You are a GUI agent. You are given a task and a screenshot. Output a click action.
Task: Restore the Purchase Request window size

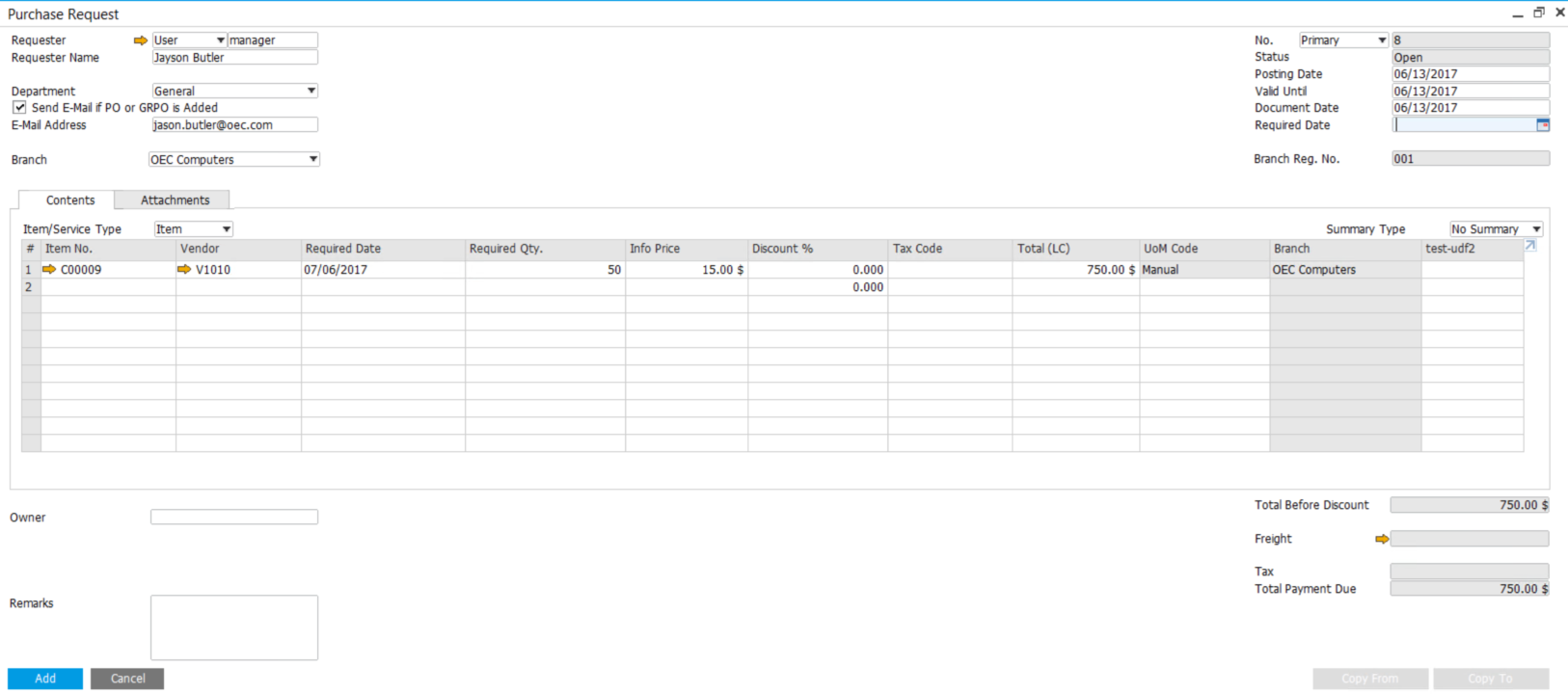(1539, 13)
